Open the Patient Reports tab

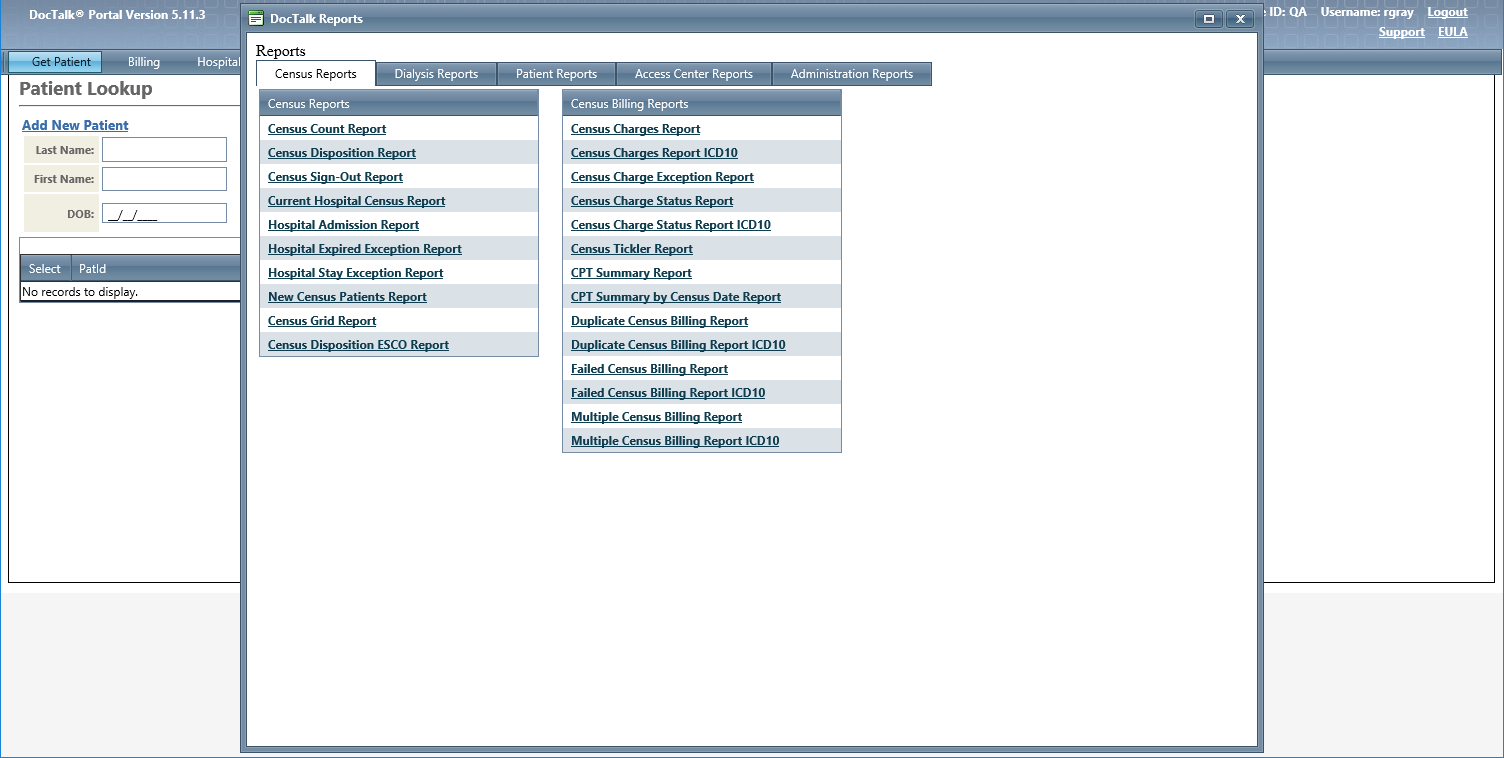click(x=556, y=74)
